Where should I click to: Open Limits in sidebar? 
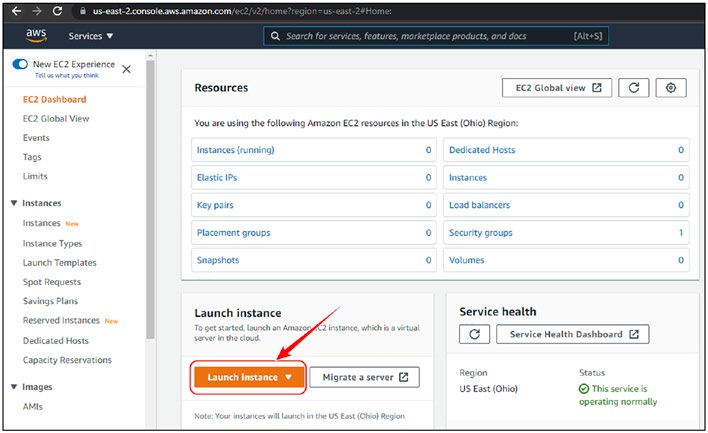pos(35,176)
